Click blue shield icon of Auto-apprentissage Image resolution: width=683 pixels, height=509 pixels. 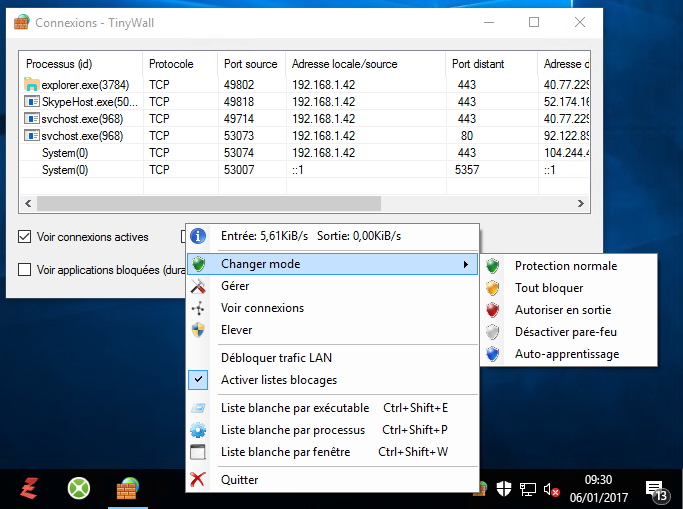(x=493, y=354)
